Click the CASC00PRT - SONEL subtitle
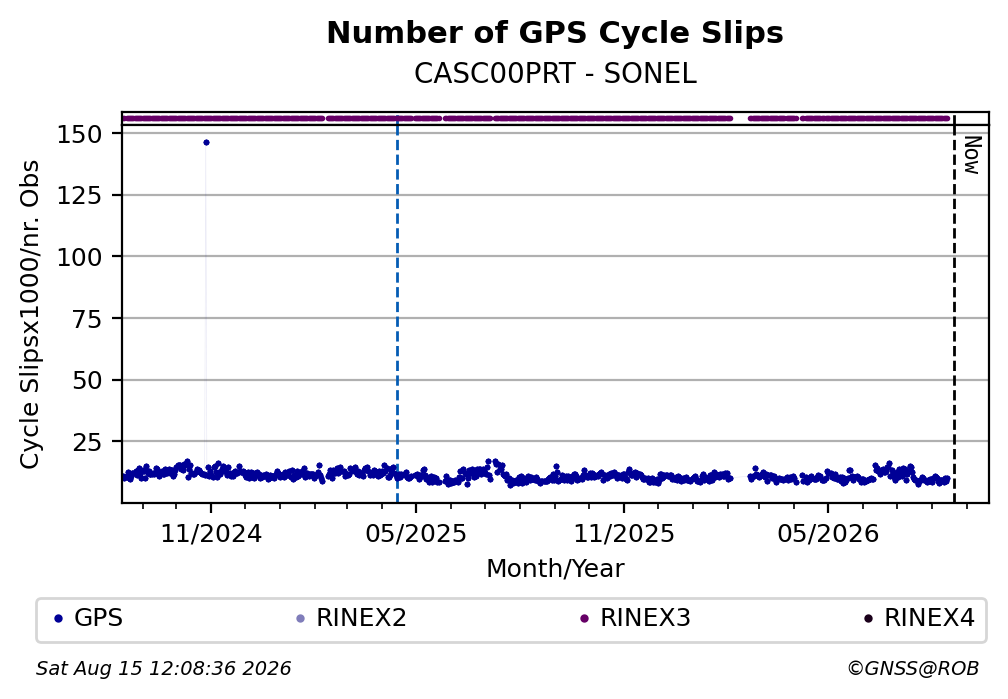Screen dimensions: 1008x699 point(555,73)
